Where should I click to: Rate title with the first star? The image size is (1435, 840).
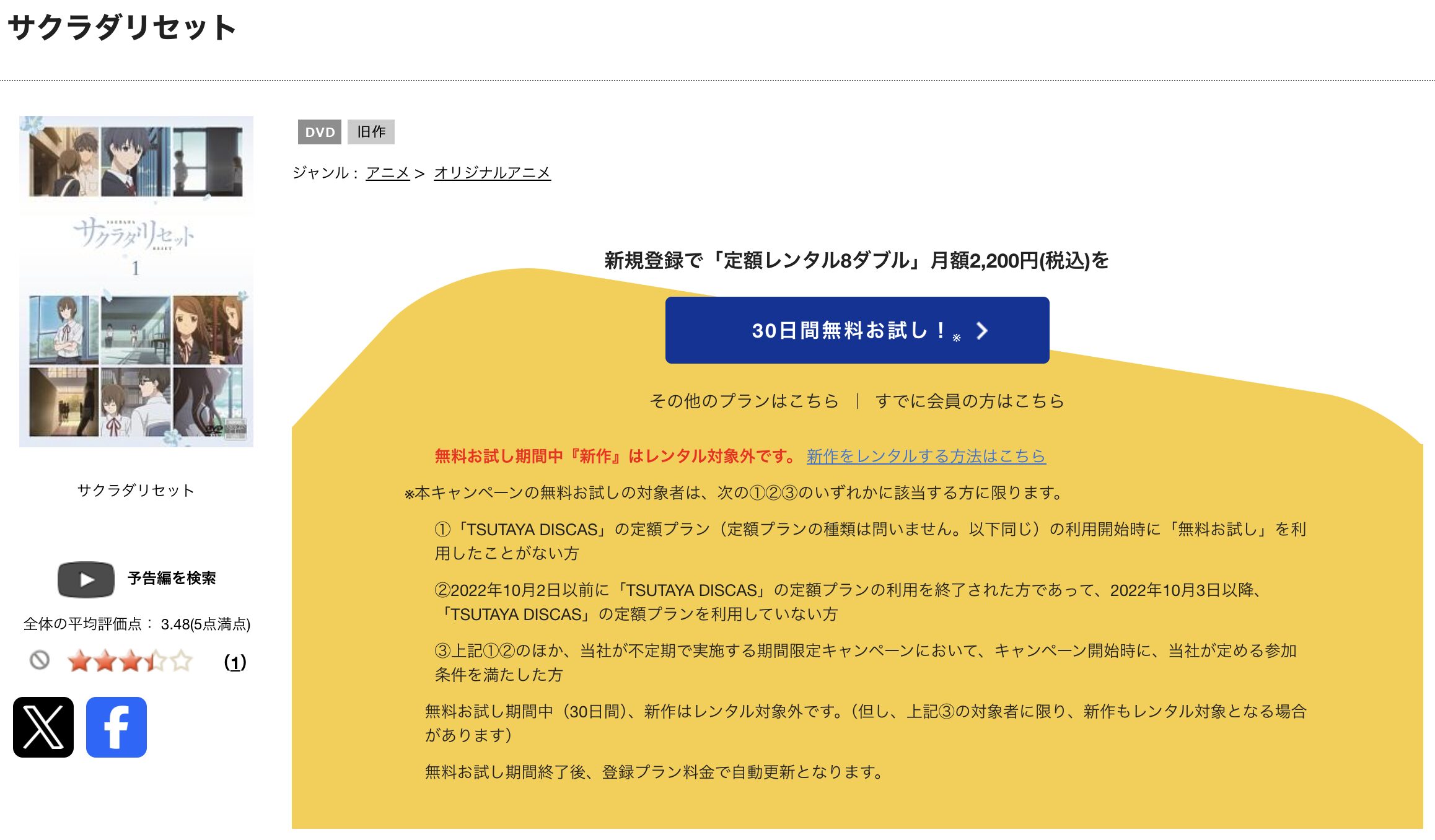click(x=79, y=661)
